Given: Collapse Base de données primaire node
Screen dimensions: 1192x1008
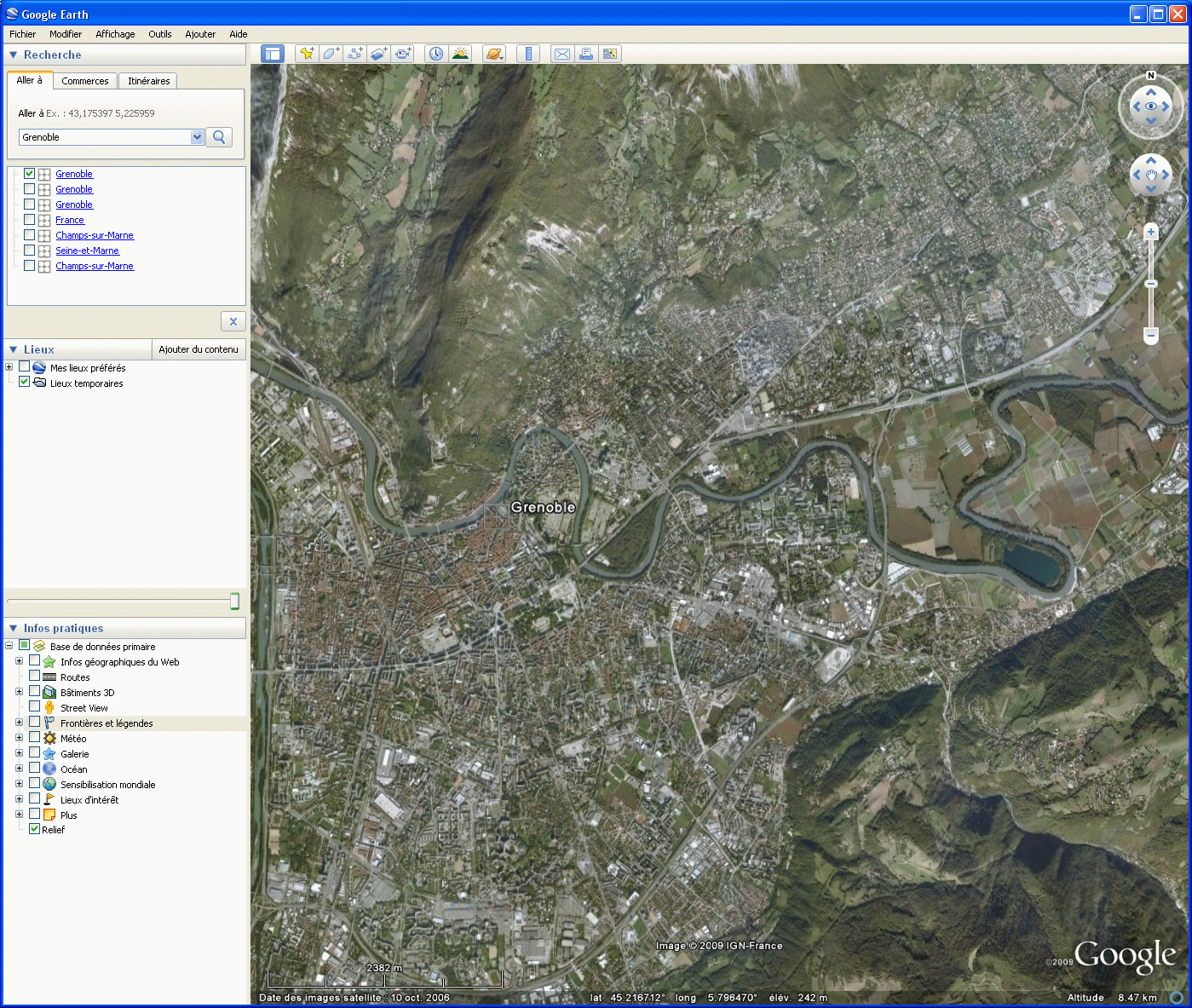Looking at the screenshot, I should (x=9, y=646).
